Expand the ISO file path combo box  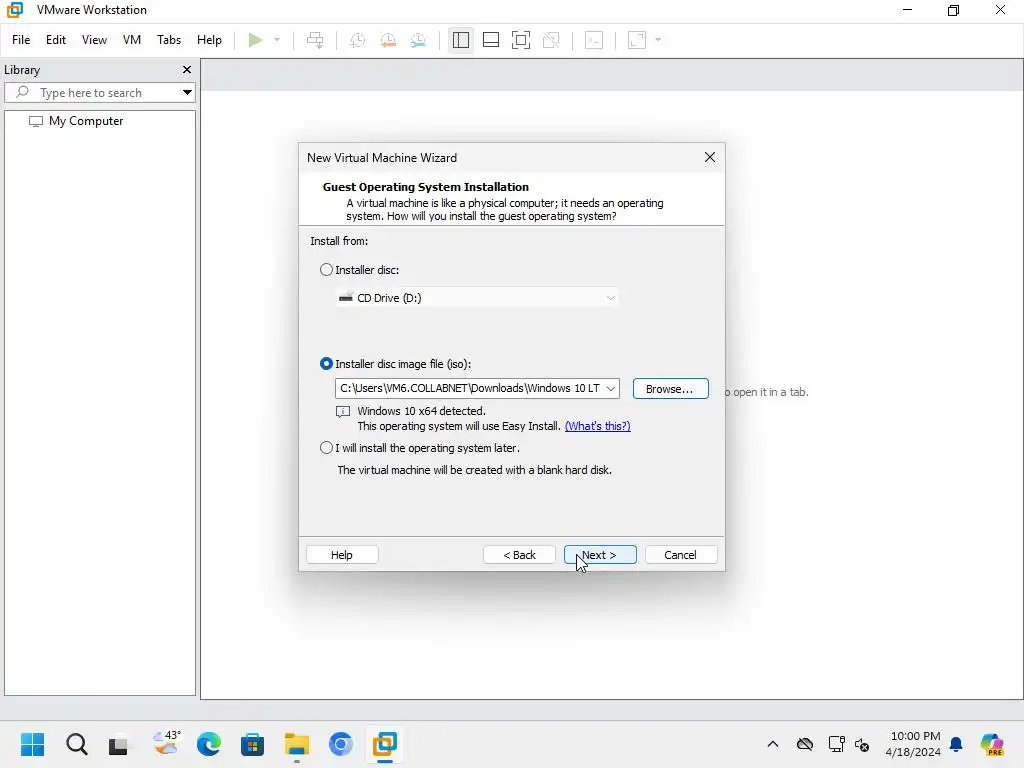(x=610, y=389)
